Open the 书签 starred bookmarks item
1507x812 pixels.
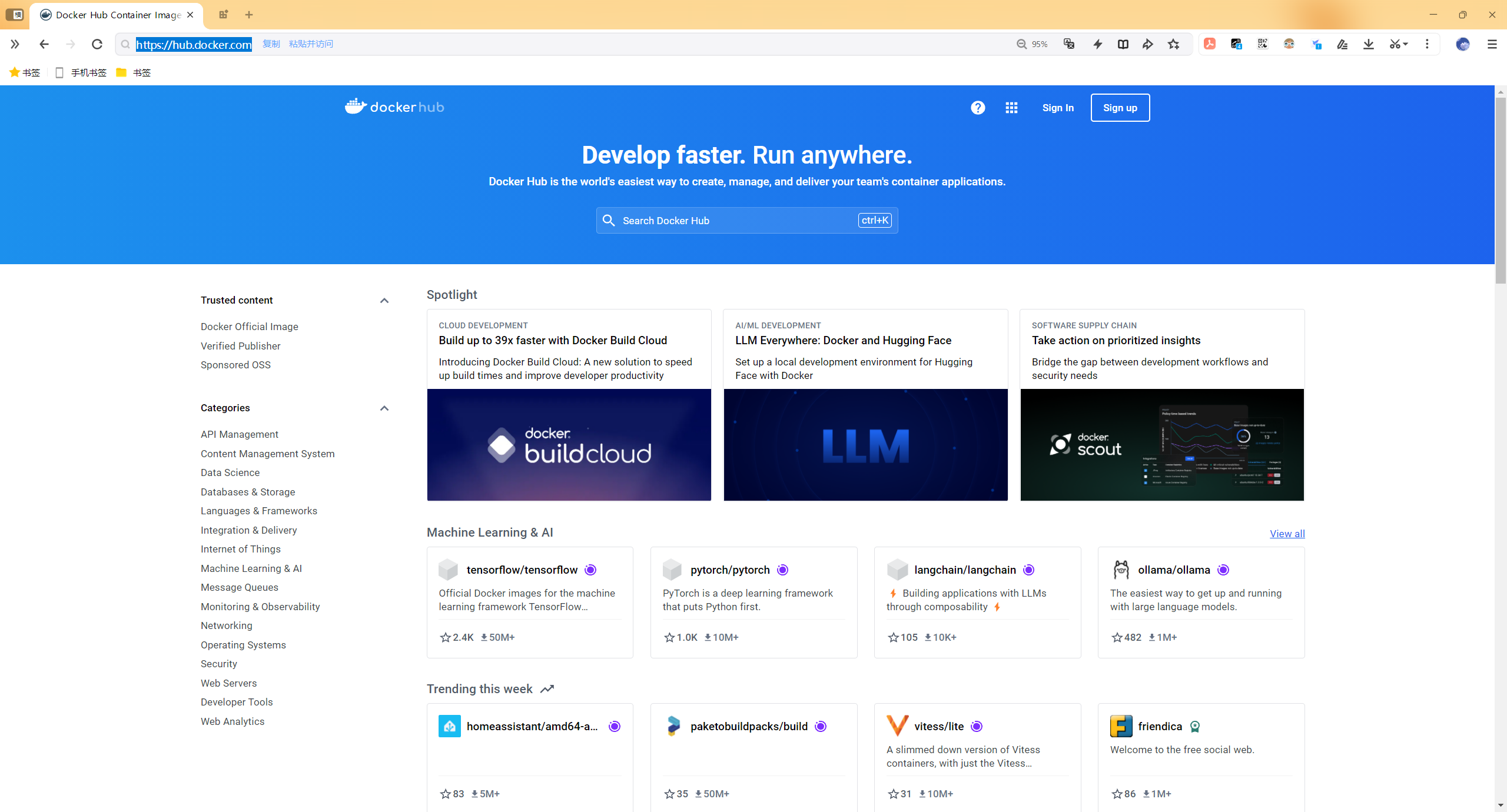(x=25, y=72)
